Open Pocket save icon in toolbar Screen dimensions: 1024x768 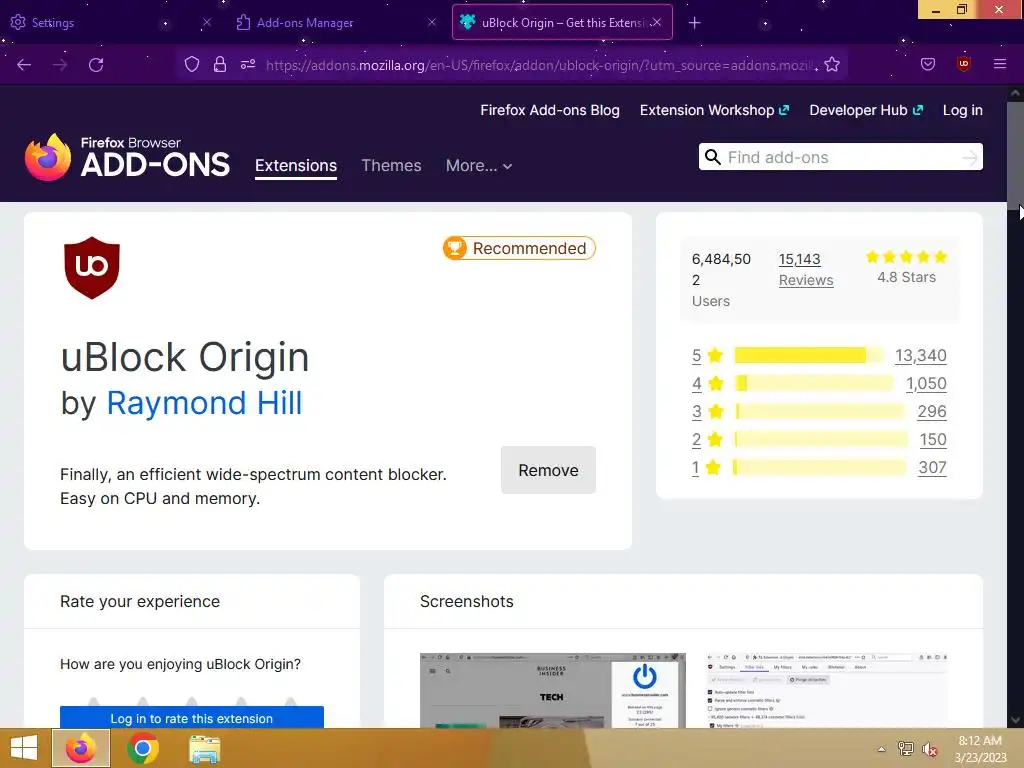click(928, 64)
